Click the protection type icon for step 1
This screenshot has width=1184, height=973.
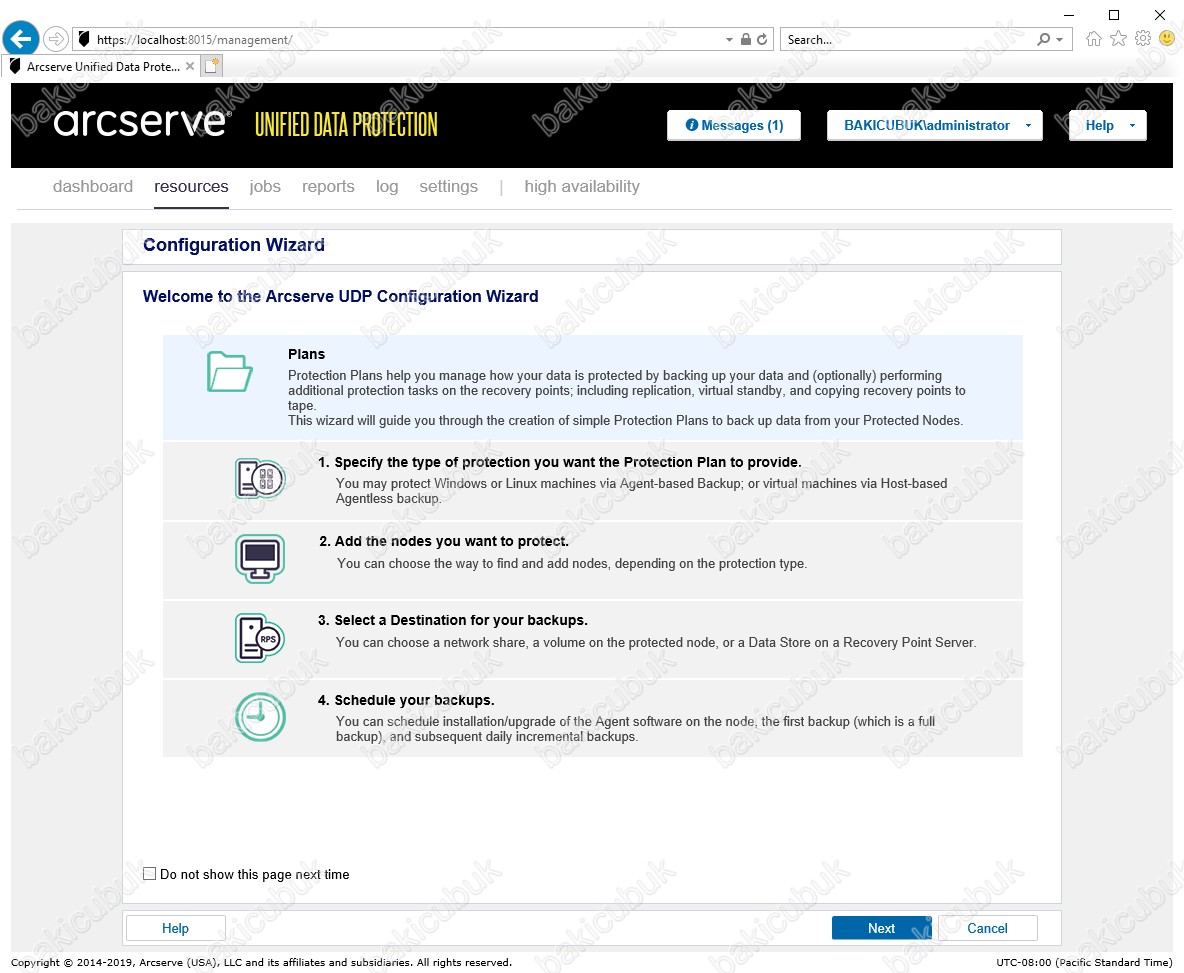pos(260,479)
